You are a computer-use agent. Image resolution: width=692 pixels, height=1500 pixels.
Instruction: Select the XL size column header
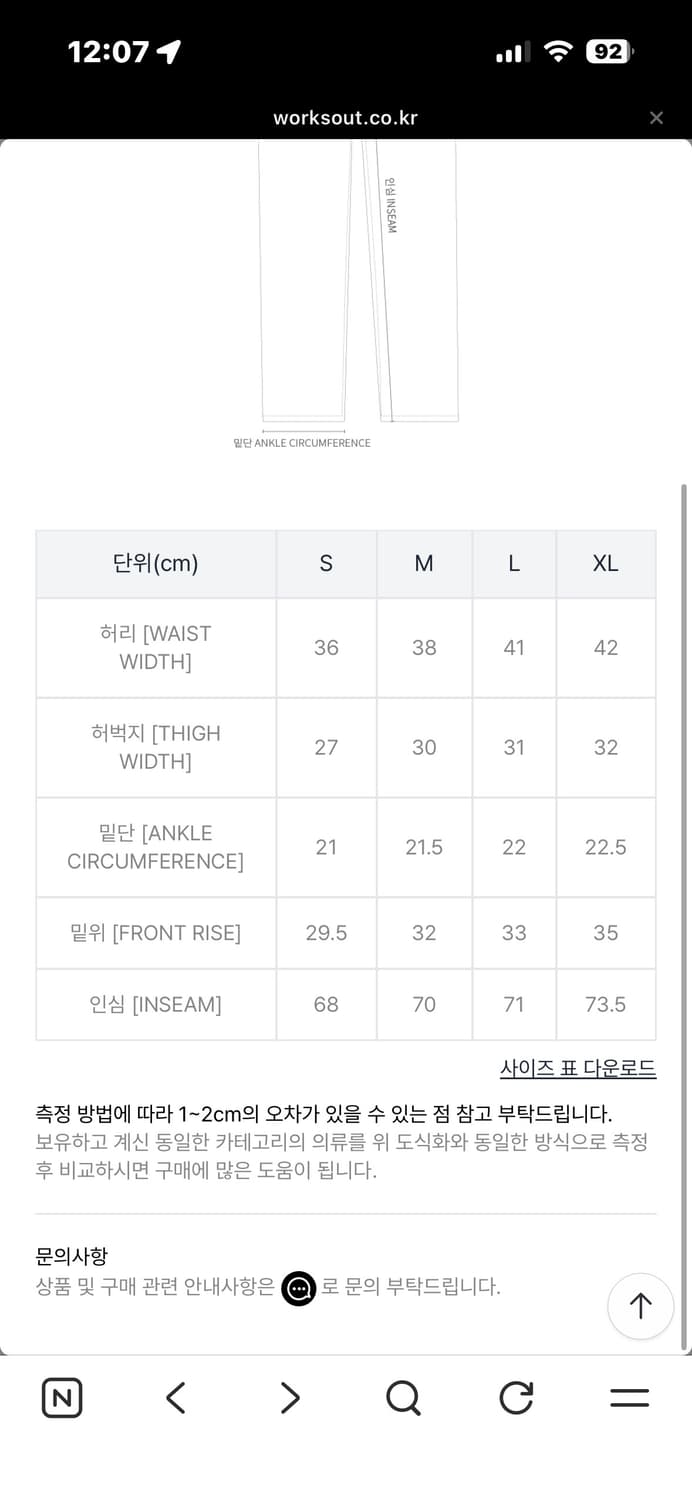[x=605, y=563]
